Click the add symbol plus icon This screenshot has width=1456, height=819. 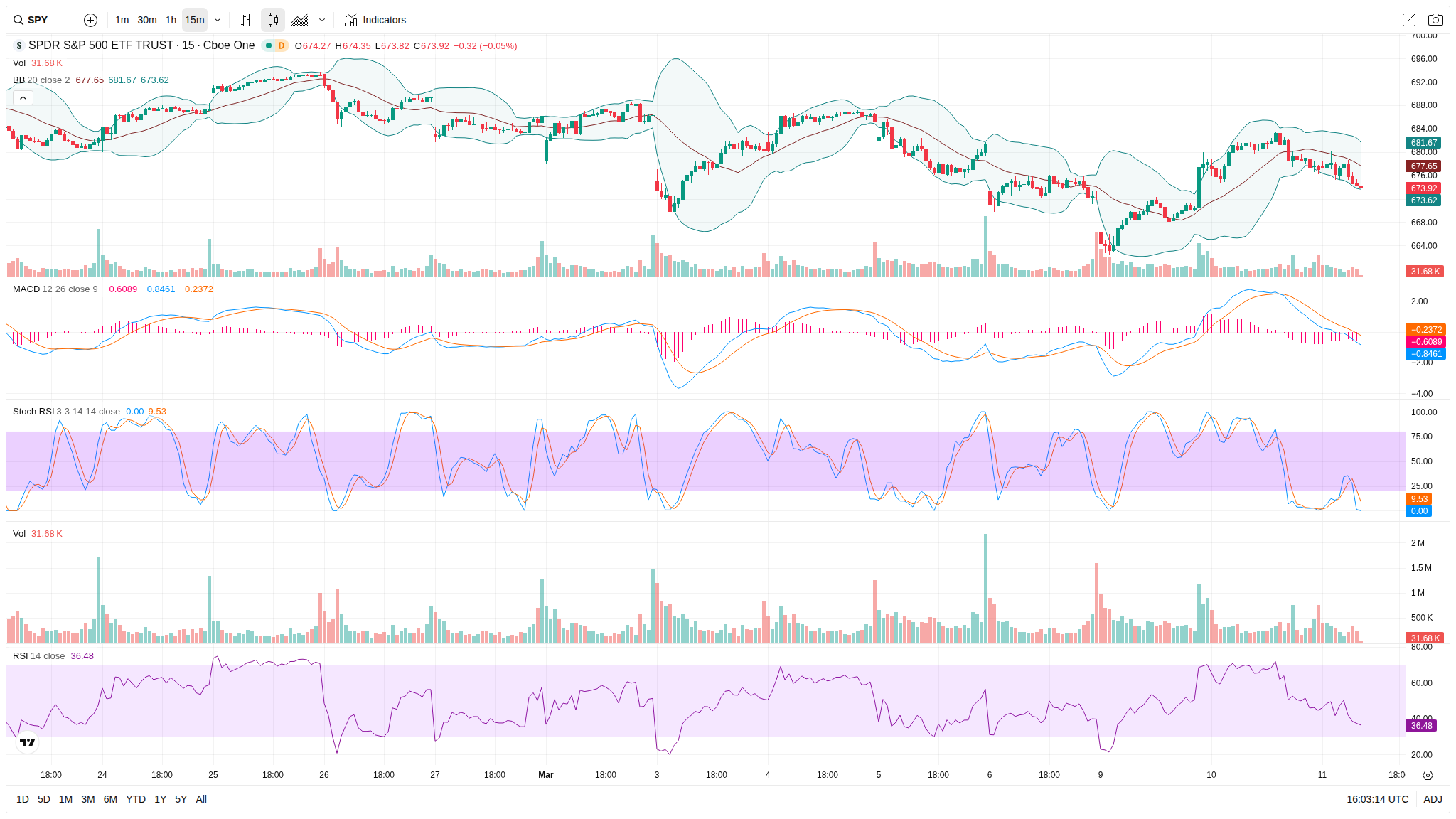click(x=90, y=20)
